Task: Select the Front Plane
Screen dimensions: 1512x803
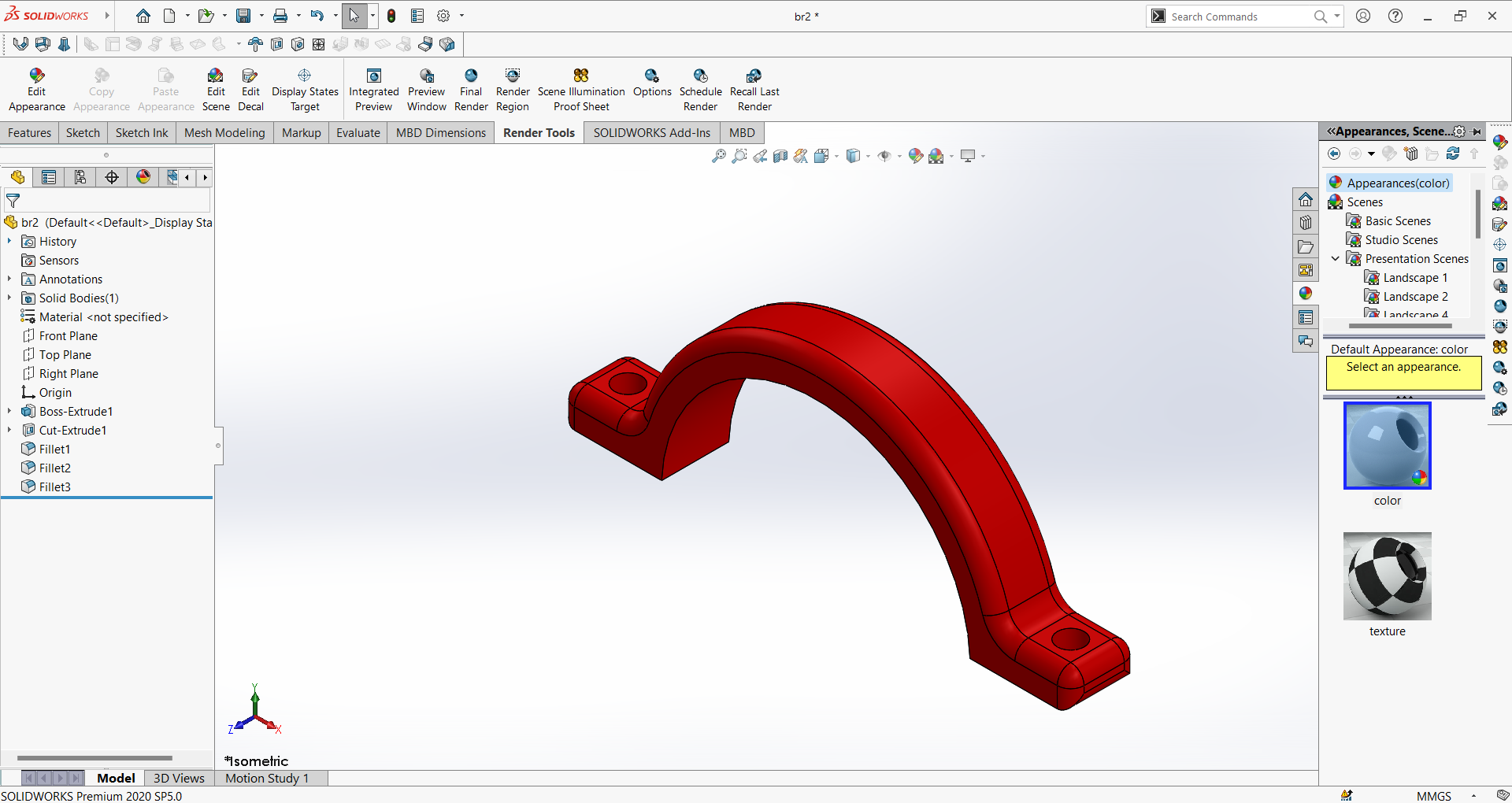Action: (60, 335)
